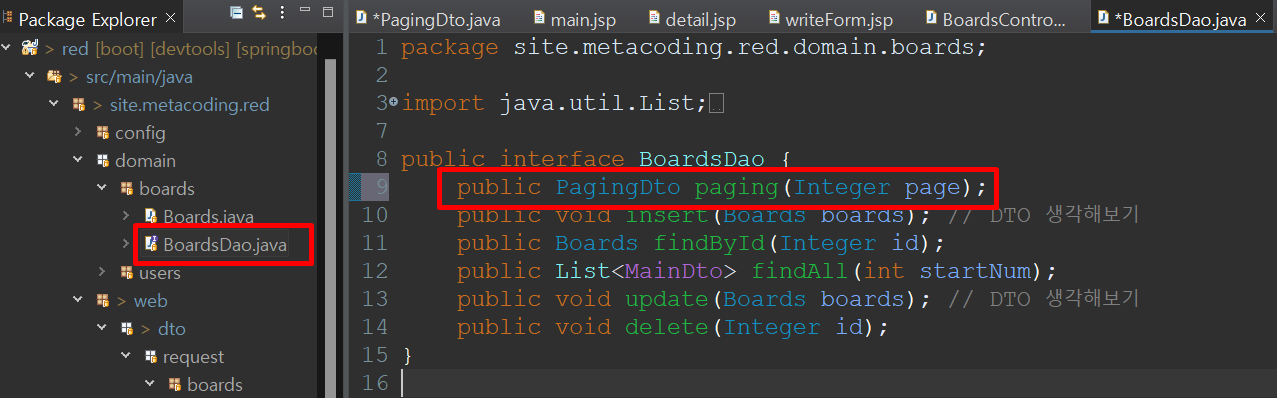Click the folded import placeholder box

(x=716, y=104)
